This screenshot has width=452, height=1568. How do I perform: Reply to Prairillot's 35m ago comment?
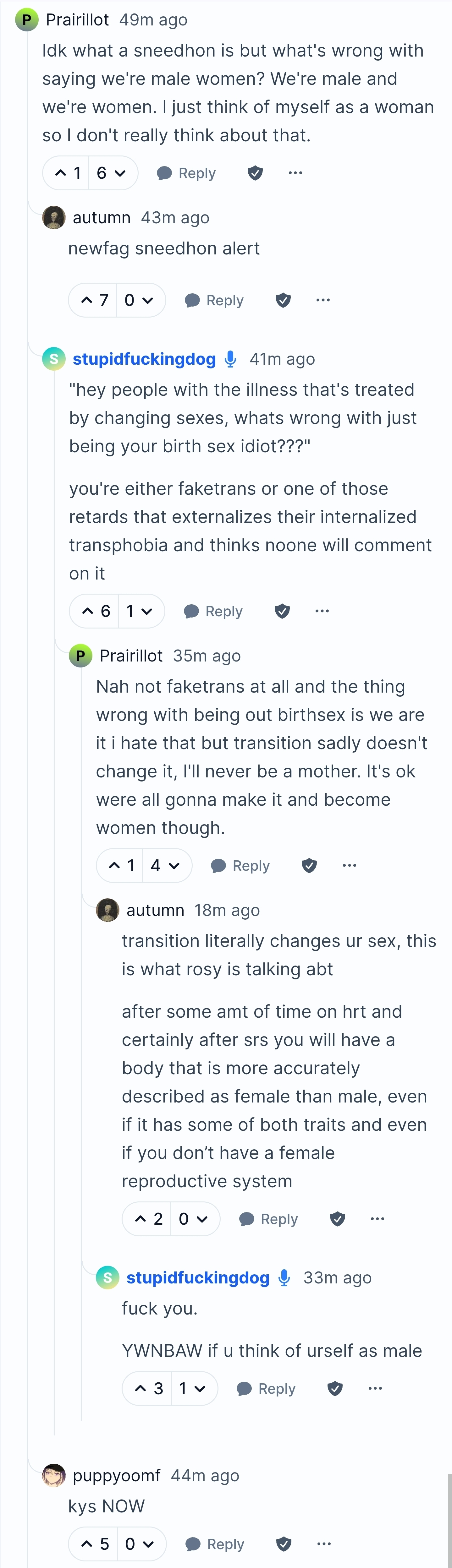(x=241, y=866)
